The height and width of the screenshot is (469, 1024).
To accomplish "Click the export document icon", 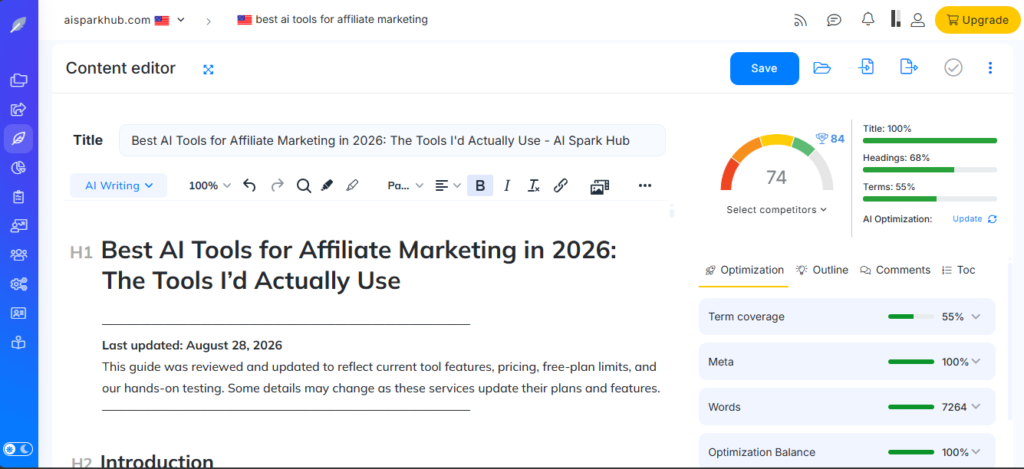I will 909,67.
